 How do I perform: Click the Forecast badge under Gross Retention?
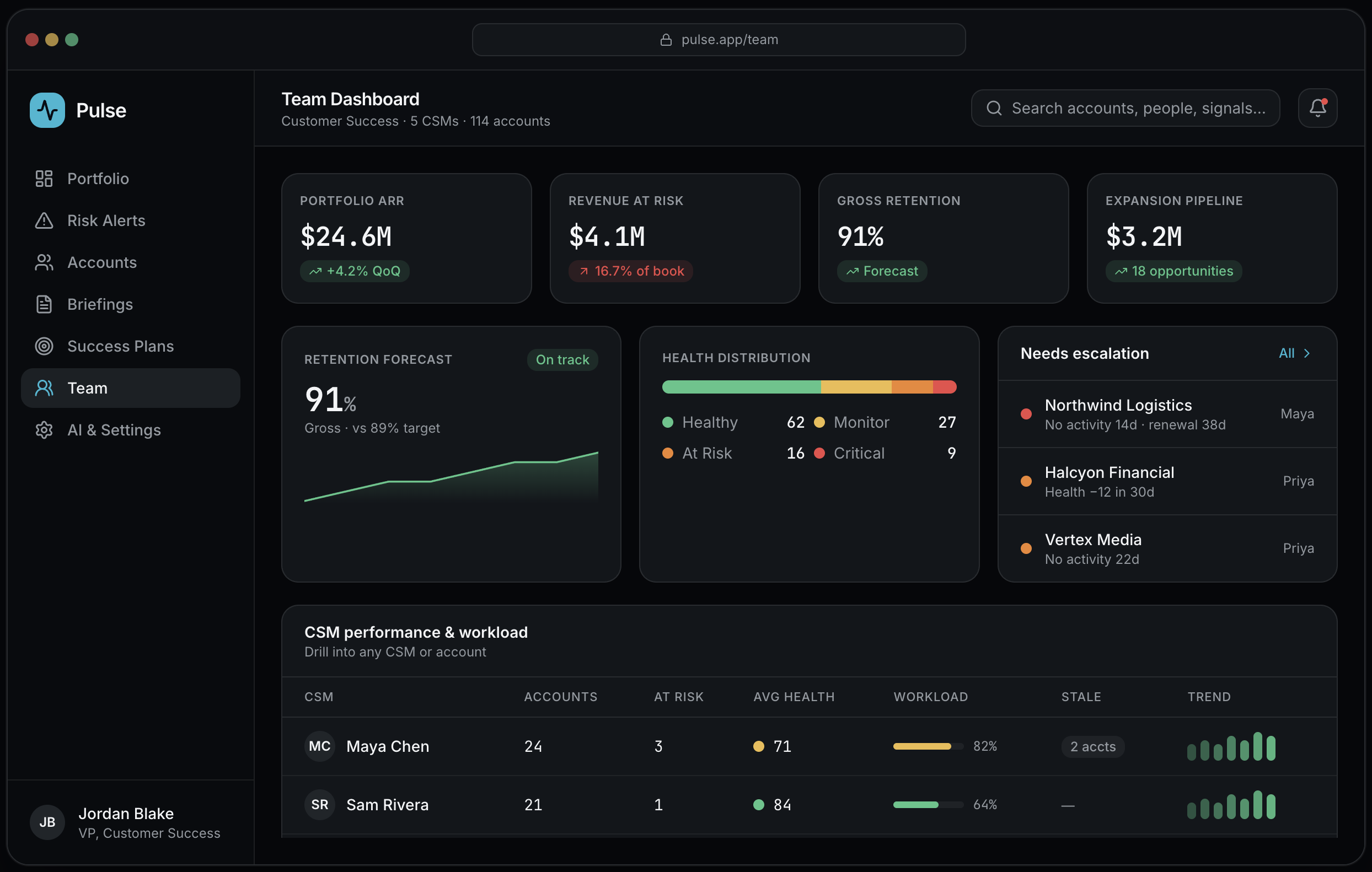pos(881,271)
